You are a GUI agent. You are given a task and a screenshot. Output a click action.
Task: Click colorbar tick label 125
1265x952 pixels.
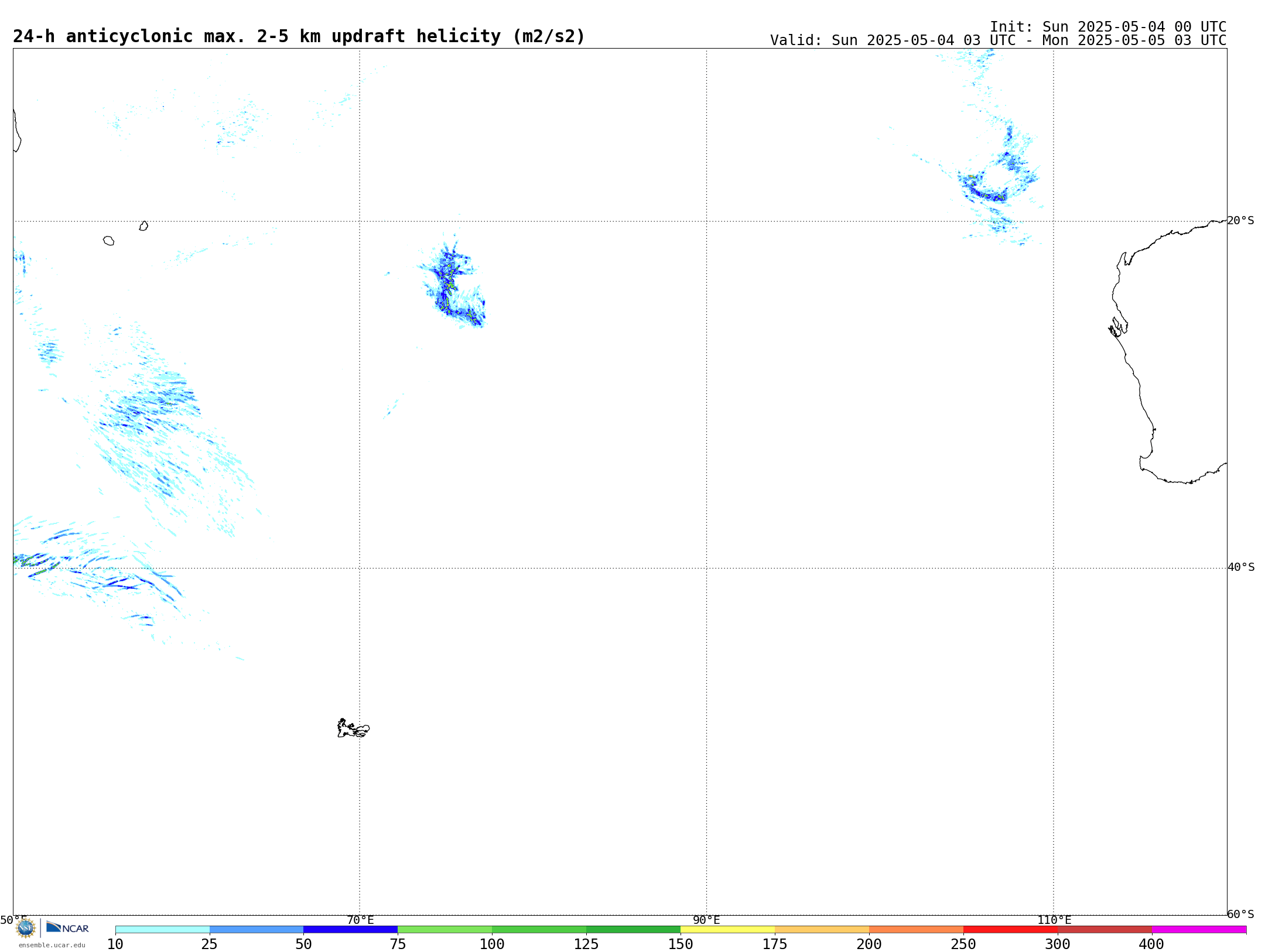click(586, 944)
